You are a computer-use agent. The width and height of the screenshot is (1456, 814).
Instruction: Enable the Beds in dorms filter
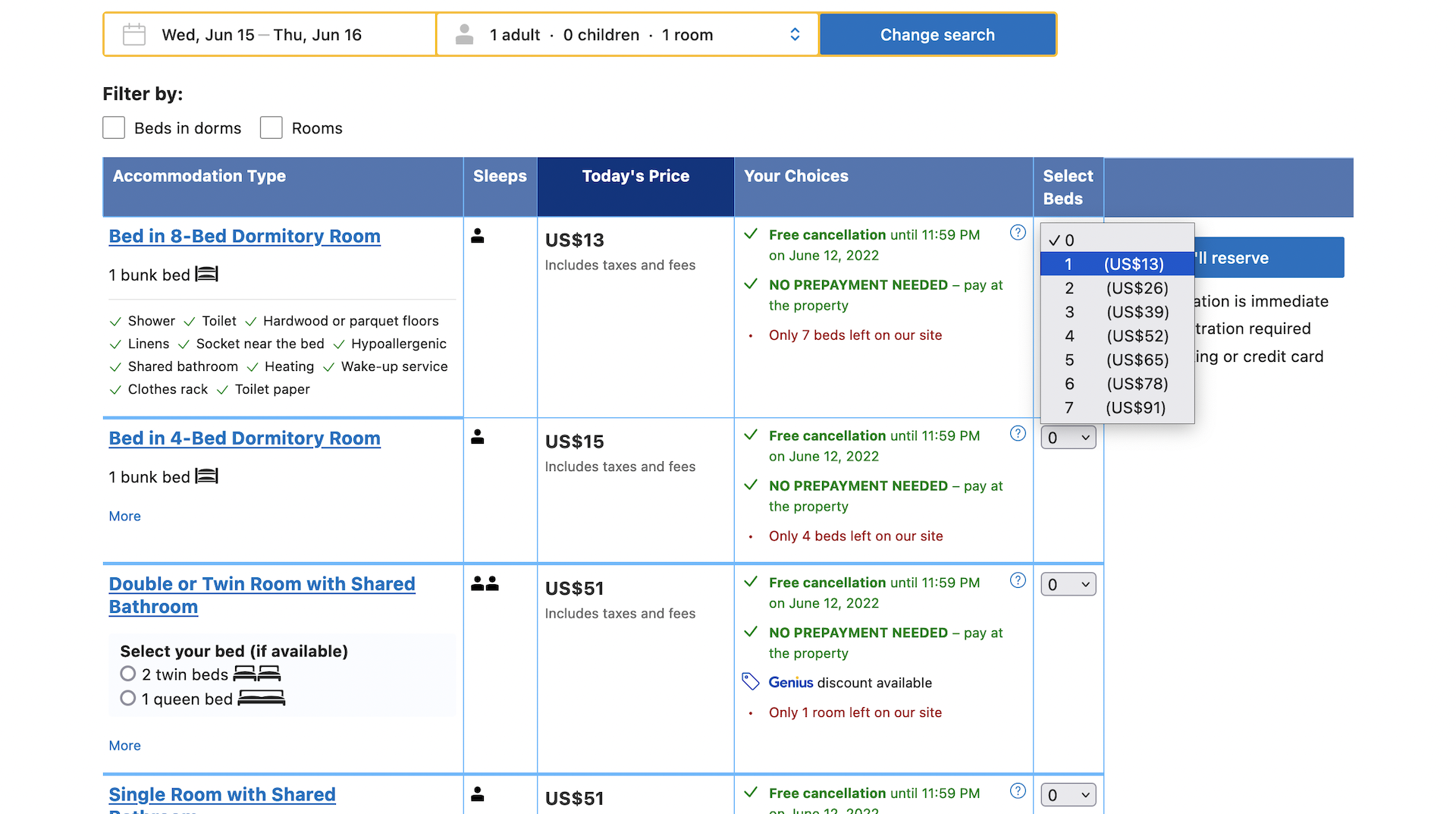pyautogui.click(x=114, y=127)
